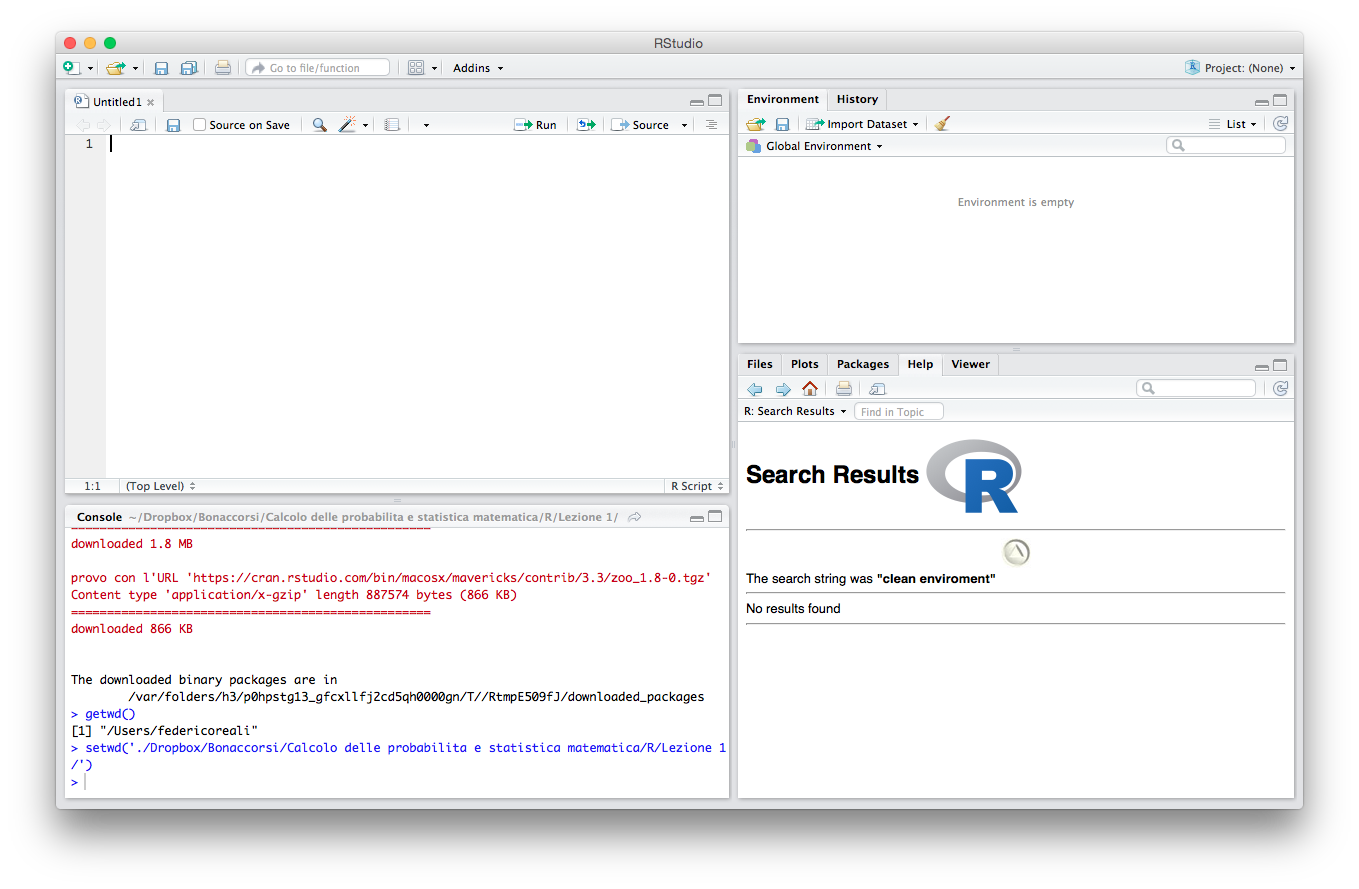Screen dimensions: 1359x889
Task: Save the script using editor toolbar disk icon
Action: (x=173, y=125)
